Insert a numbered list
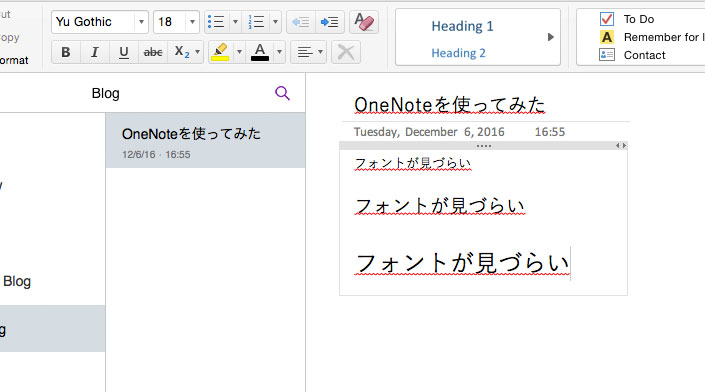The height and width of the screenshot is (392, 705). coord(256,22)
